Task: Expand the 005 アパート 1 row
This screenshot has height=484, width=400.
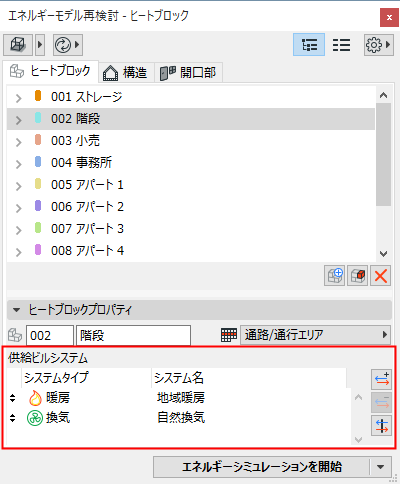Action: point(19,186)
